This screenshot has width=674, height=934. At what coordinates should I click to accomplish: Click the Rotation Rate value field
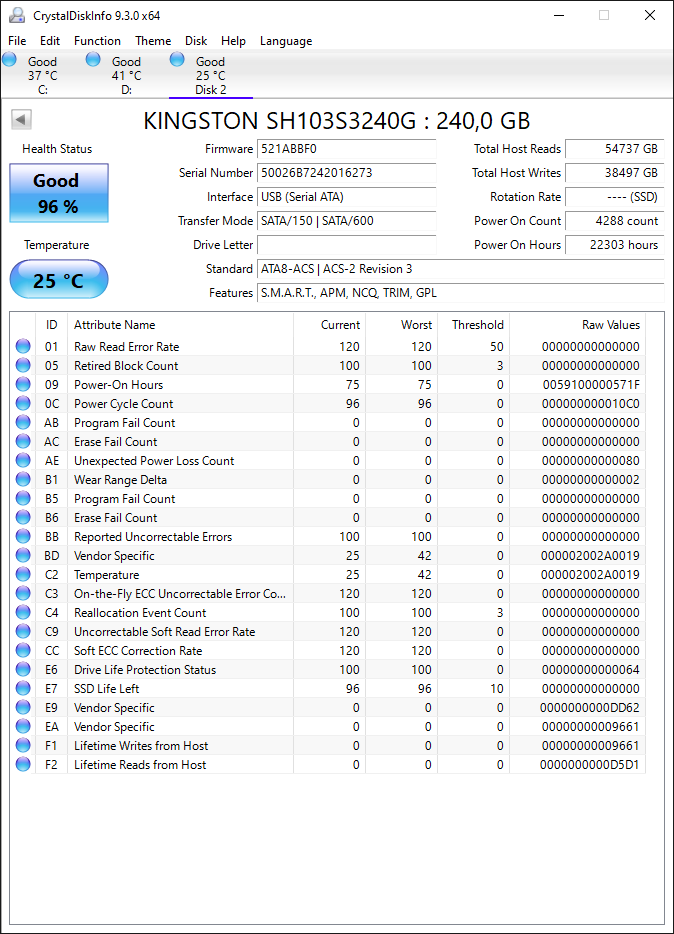tap(614, 197)
